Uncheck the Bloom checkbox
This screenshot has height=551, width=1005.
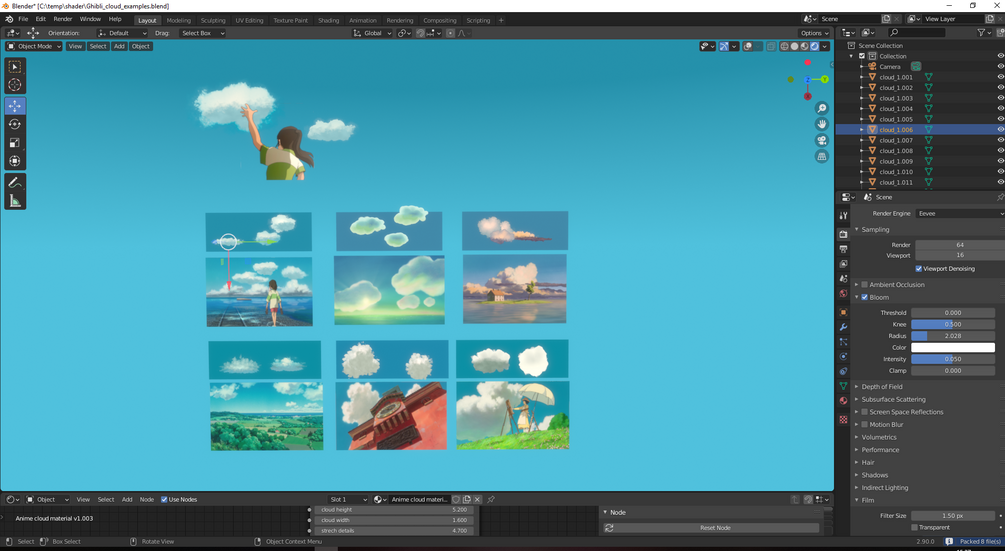click(865, 297)
